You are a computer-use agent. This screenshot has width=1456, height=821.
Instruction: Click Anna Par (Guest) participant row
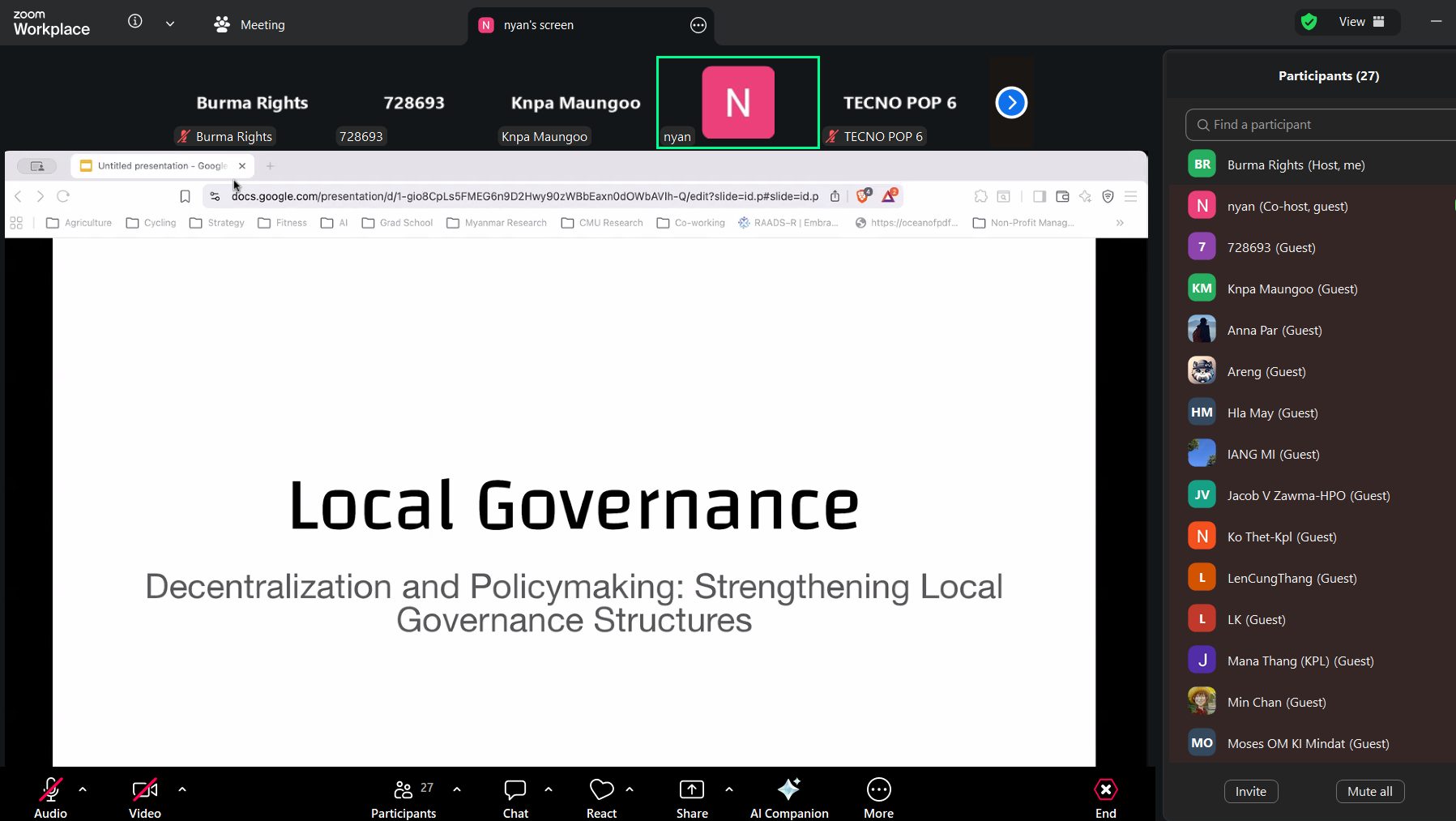pyautogui.click(x=1313, y=330)
